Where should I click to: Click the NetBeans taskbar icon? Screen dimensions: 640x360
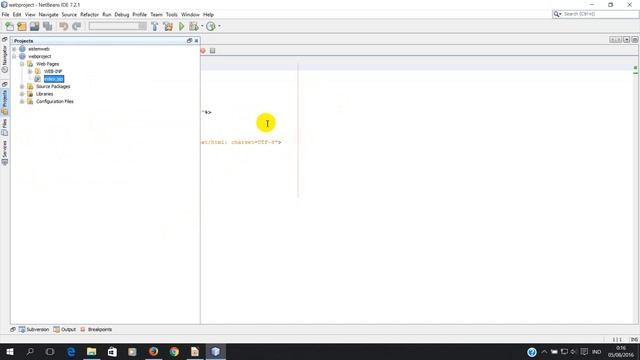pos(216,351)
